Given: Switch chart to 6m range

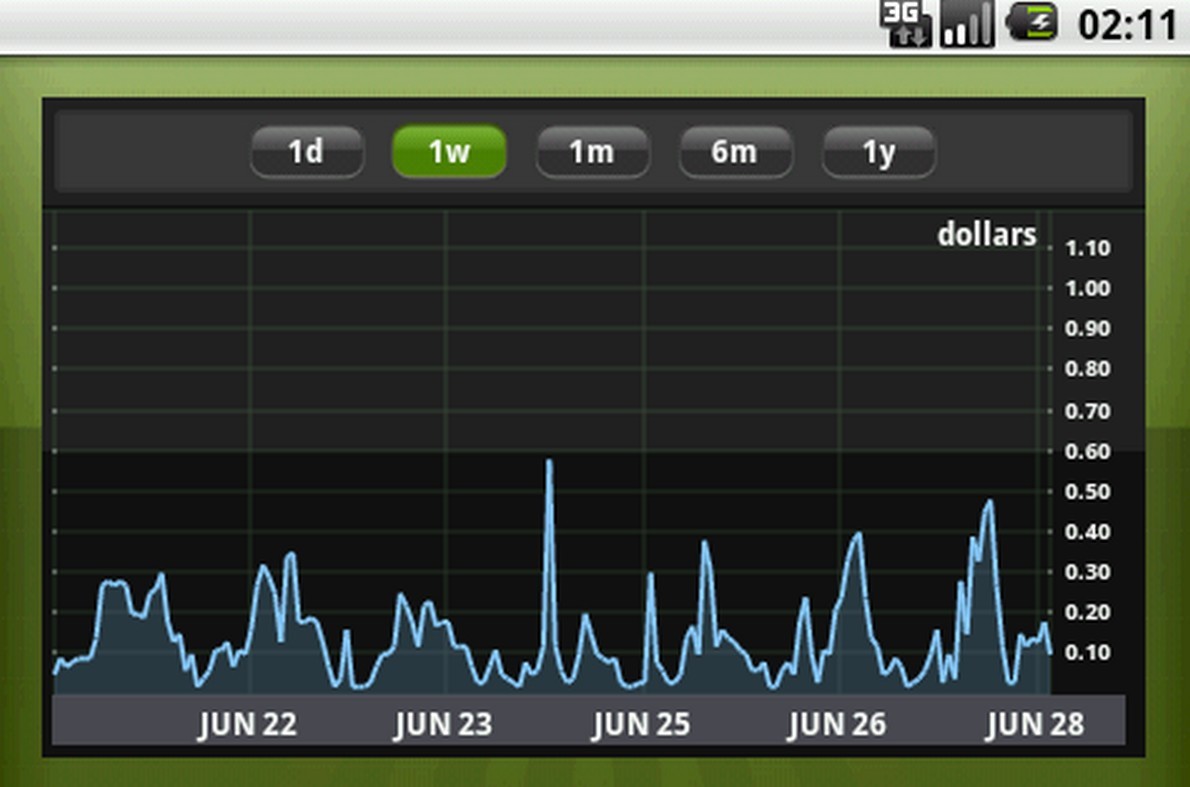Looking at the screenshot, I should pos(735,152).
